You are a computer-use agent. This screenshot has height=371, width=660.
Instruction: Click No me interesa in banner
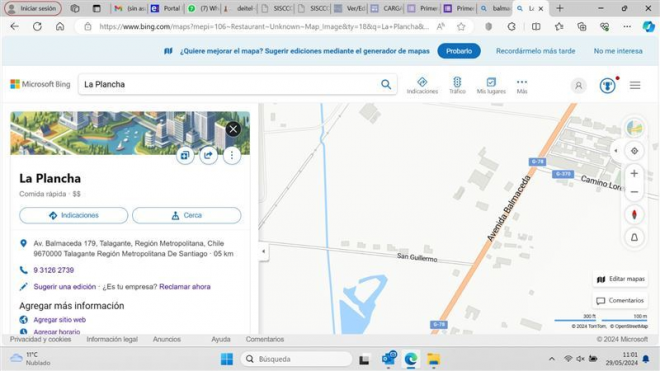tap(618, 51)
